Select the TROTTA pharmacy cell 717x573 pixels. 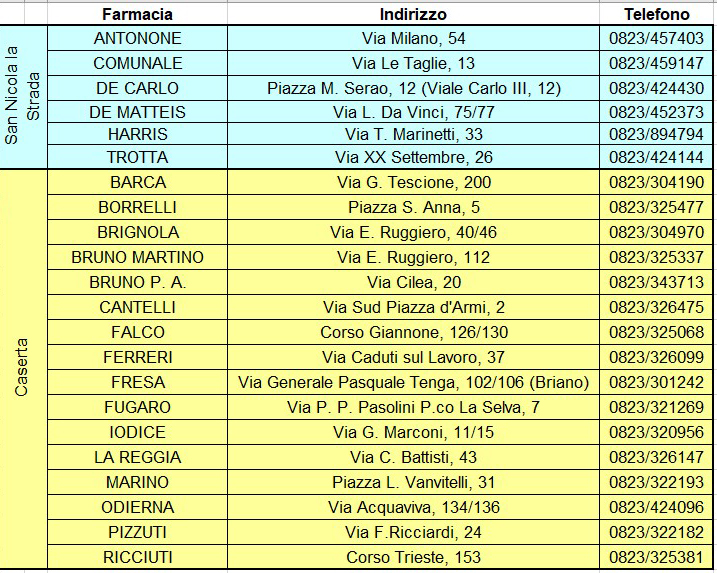pos(137,157)
